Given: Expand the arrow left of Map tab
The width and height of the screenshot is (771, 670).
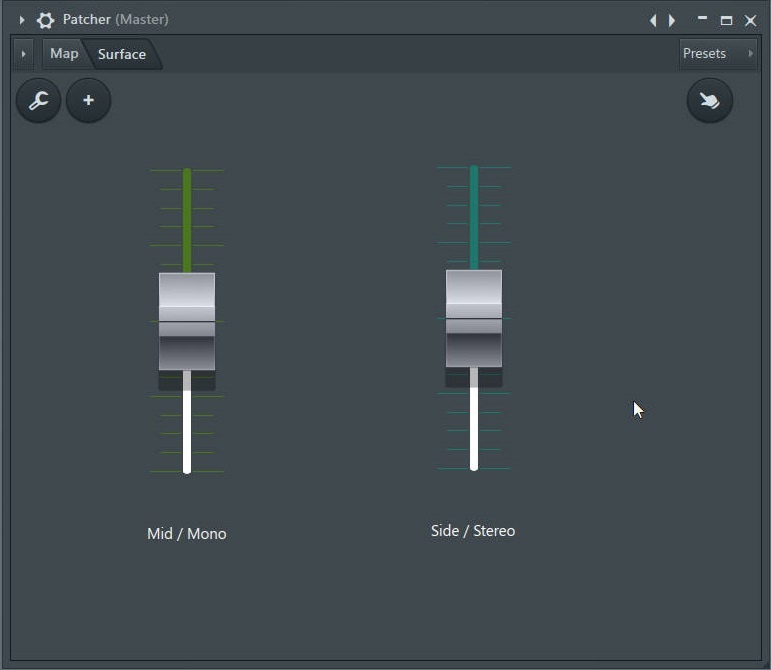Looking at the screenshot, I should point(23,54).
